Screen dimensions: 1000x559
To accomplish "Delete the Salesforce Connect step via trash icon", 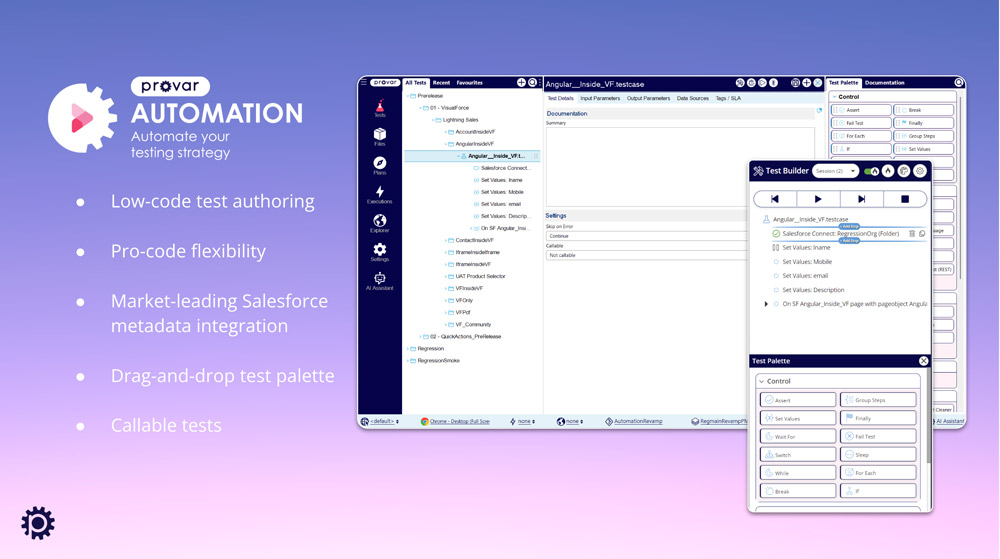I will pos(911,234).
